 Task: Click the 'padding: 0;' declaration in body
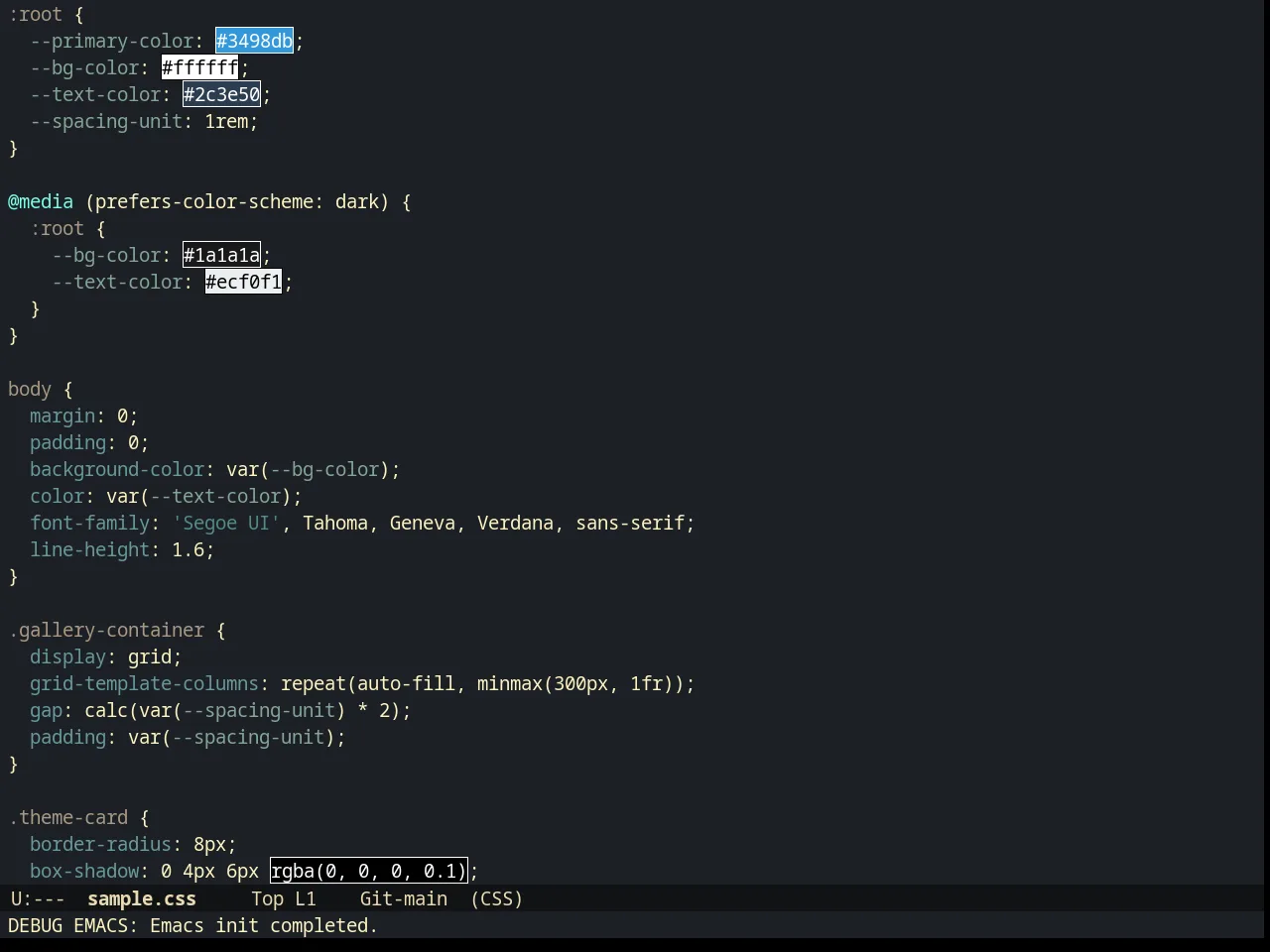click(89, 442)
